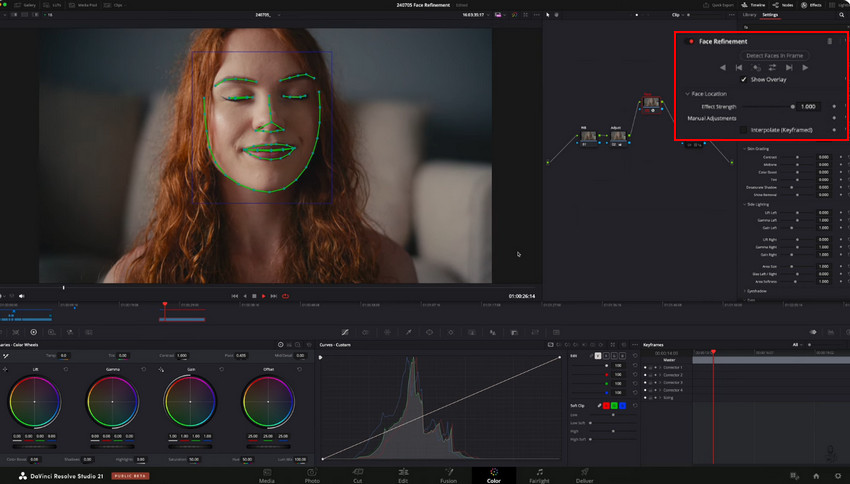This screenshot has height=484, width=850.
Task: Switch to the Library tab
Action: click(x=749, y=15)
